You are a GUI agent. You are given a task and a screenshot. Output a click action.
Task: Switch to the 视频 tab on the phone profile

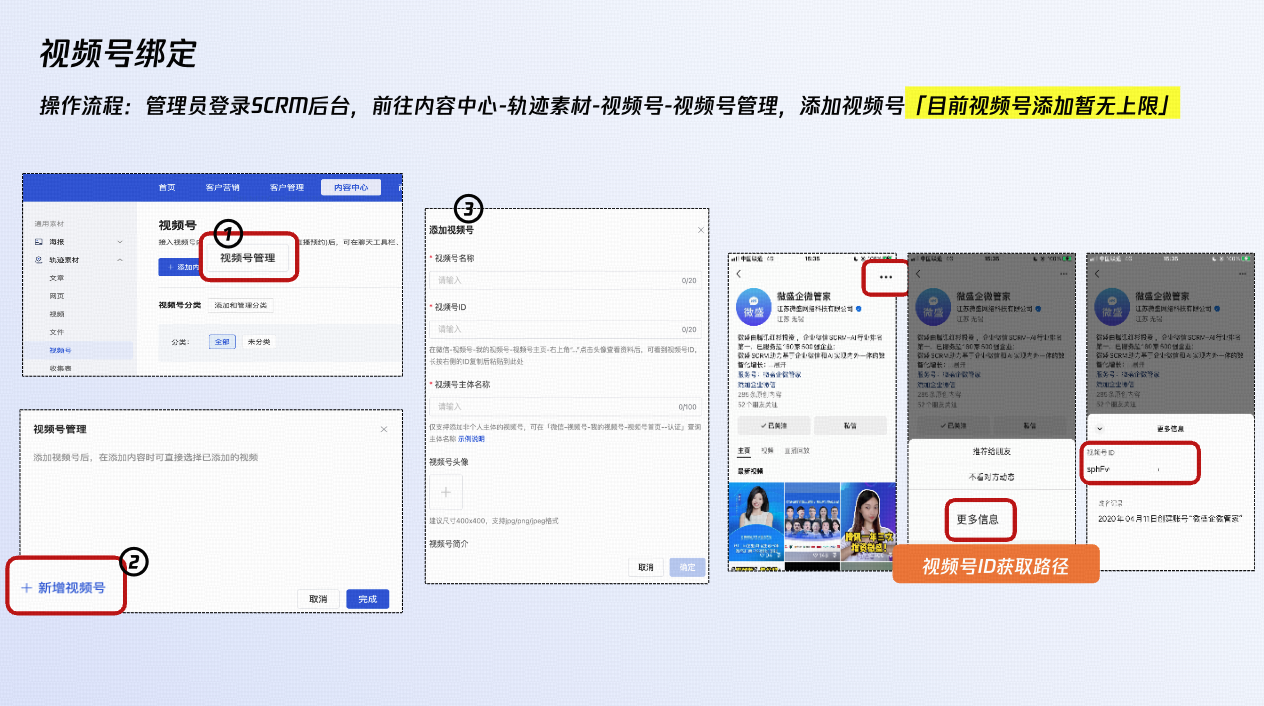coord(767,451)
